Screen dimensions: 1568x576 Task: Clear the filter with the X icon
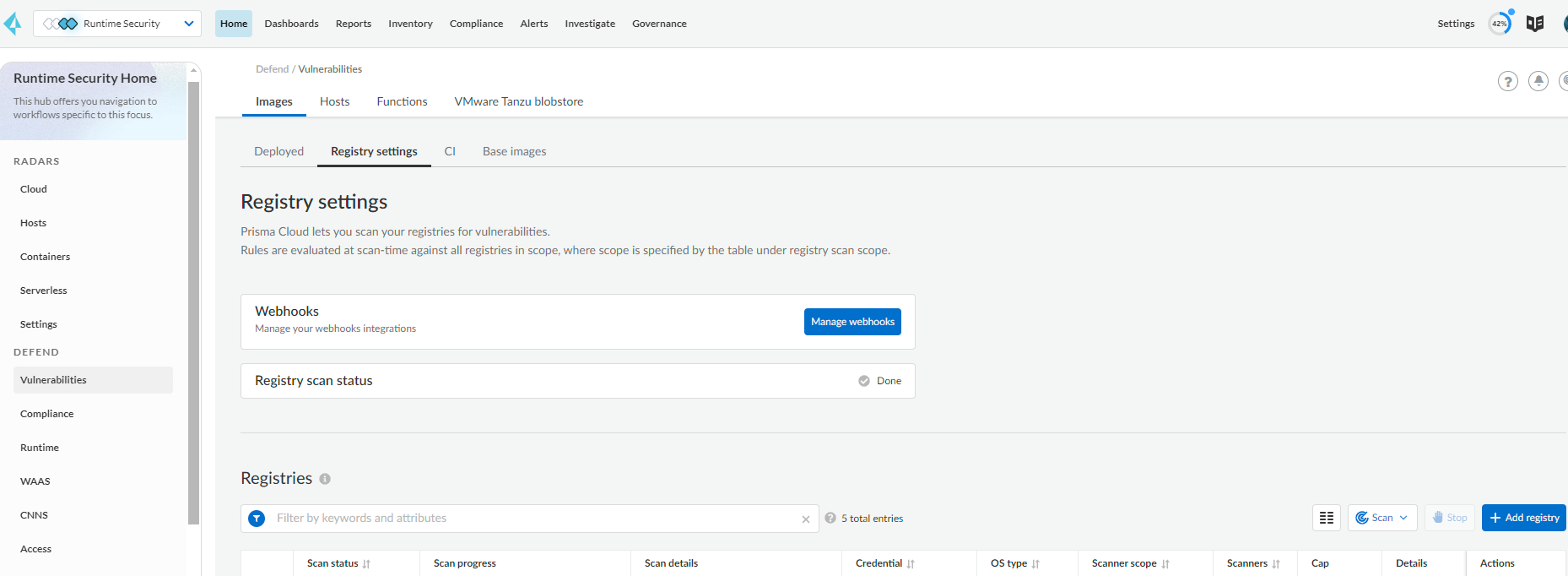click(x=806, y=519)
